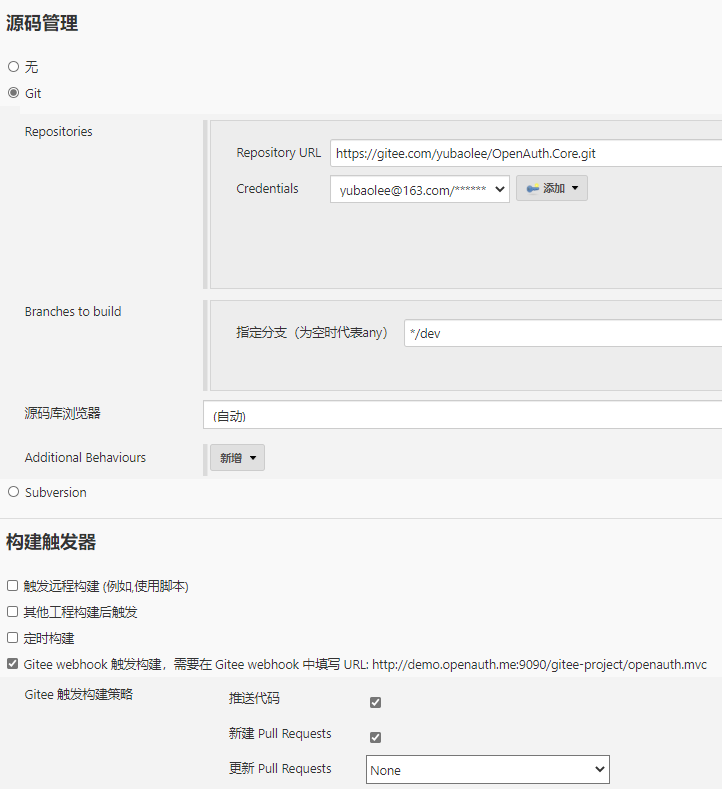The height and width of the screenshot is (789, 722).
Task: Select the 无 radio button
Action: click(13, 67)
